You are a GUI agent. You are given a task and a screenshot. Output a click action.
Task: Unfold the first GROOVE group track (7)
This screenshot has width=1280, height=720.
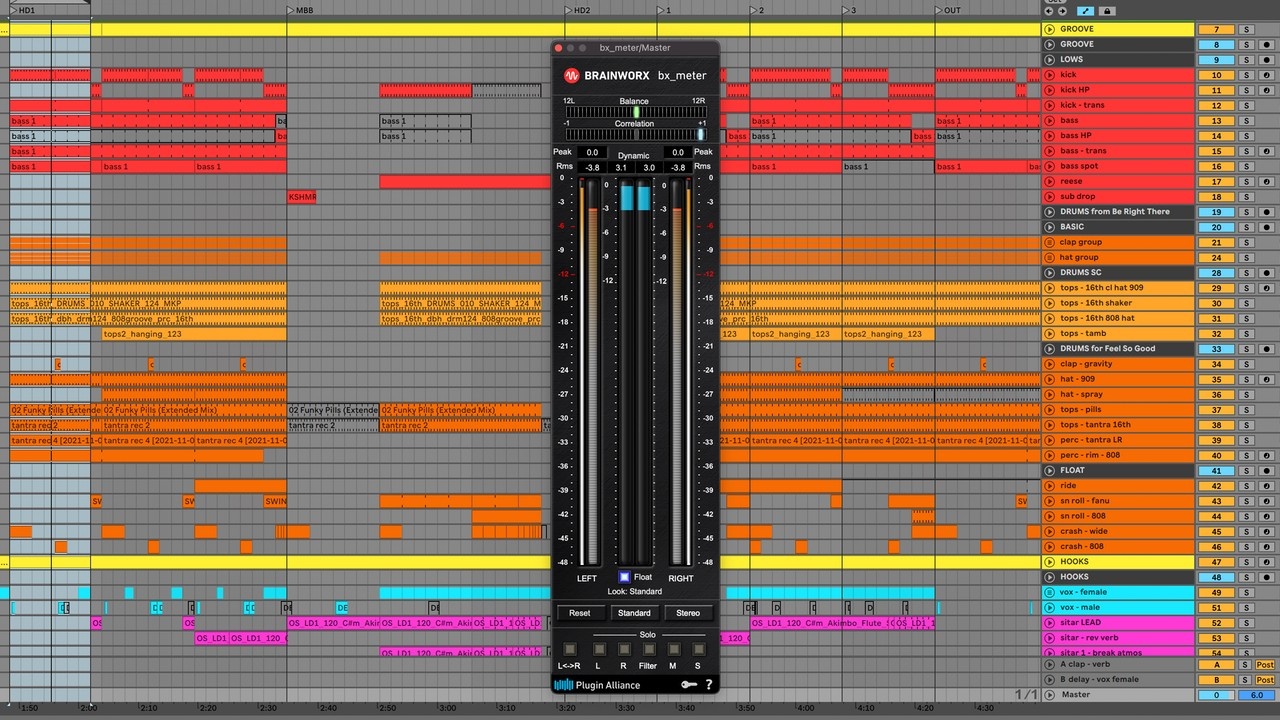(x=1049, y=29)
